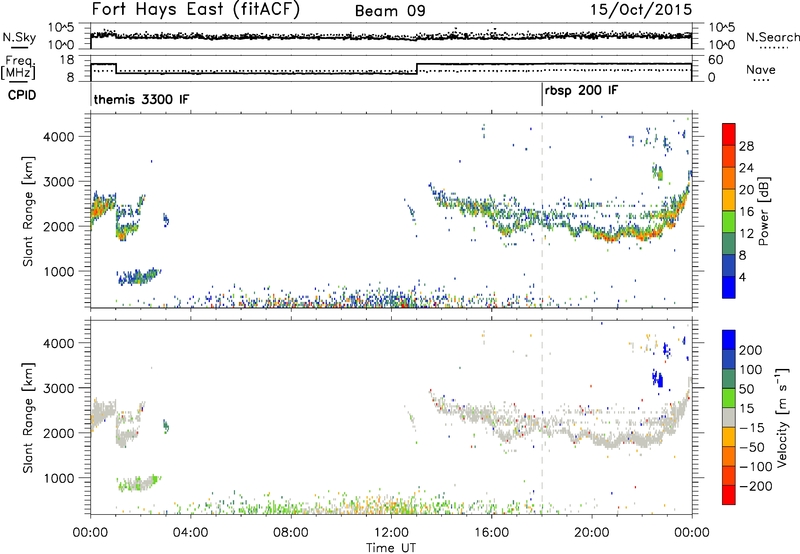
Task: Click the '28' tick on the Power scale
Action: click(746, 146)
